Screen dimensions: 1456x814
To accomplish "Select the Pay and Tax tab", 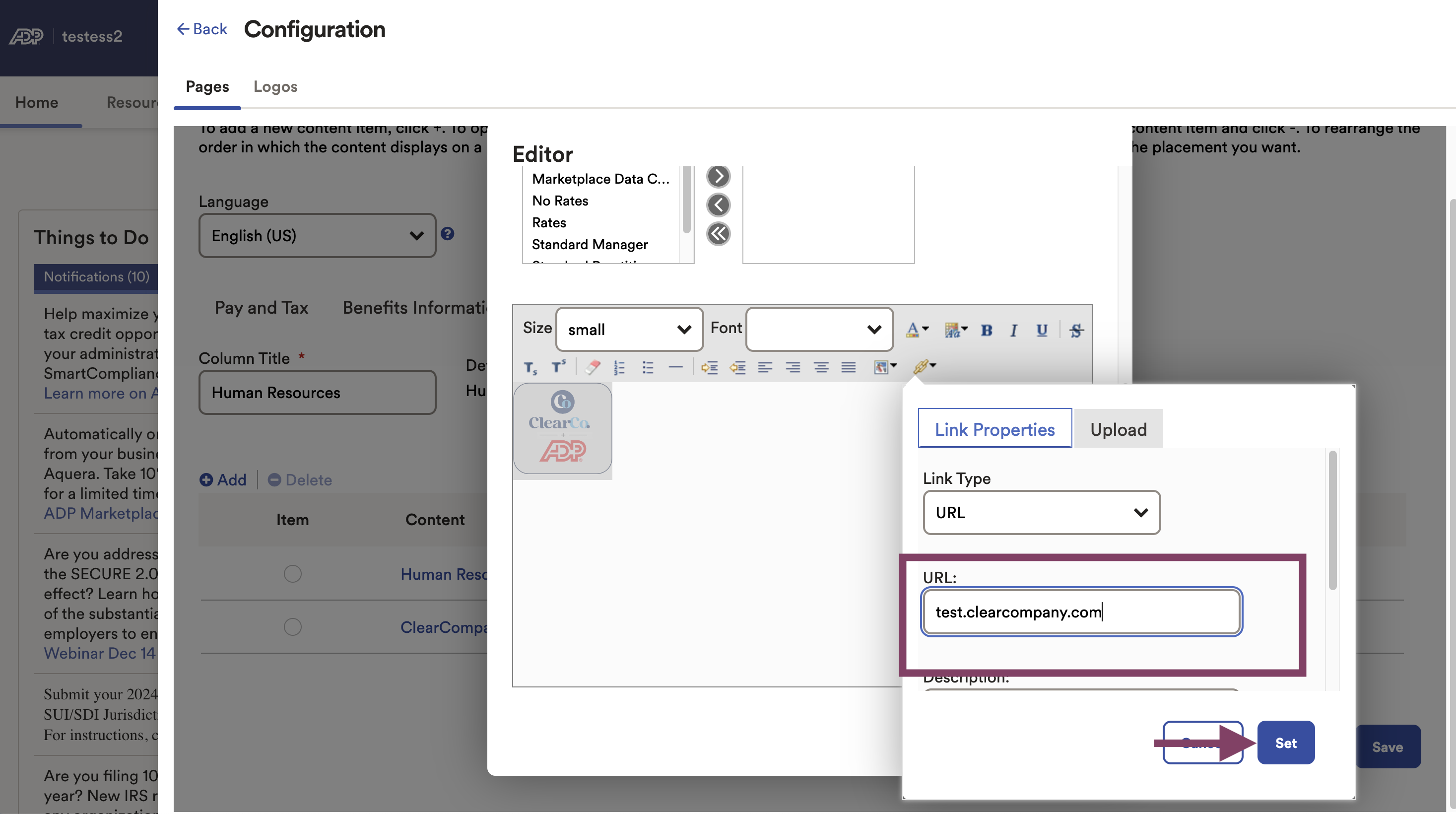I will coord(261,308).
